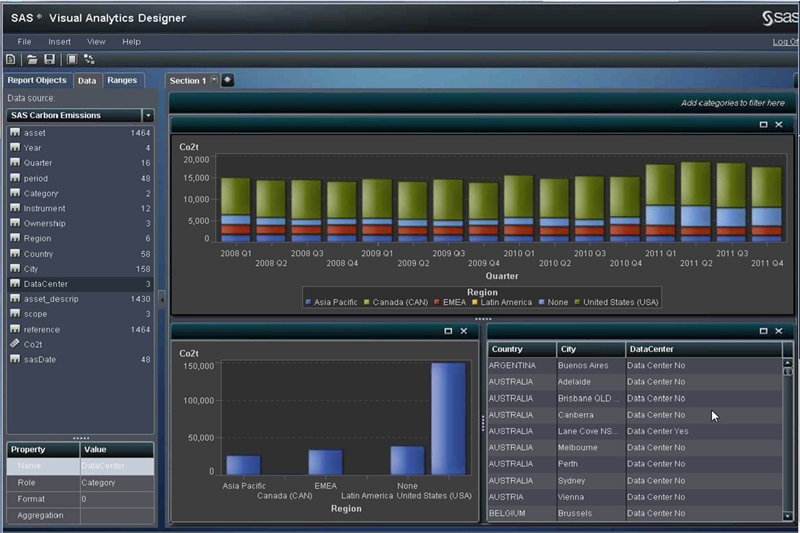
Task: Open the File menu
Action: [24, 42]
